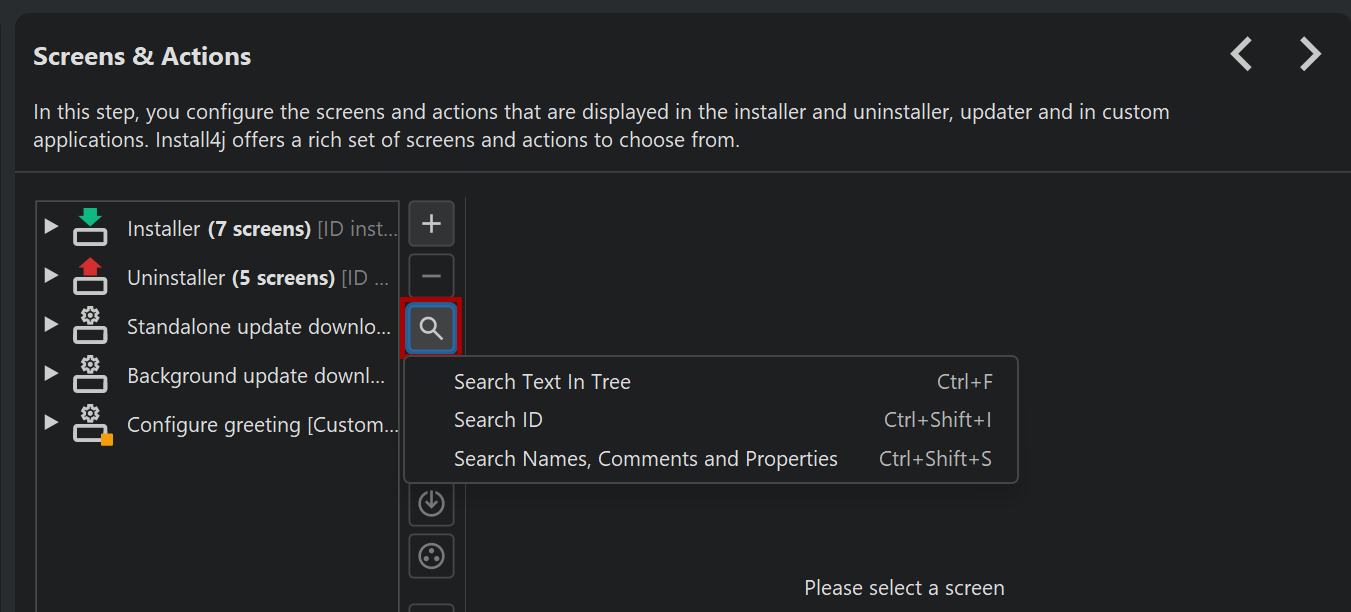Expand the Standalone update downloader node
Viewport: 1351px width, 612px height.
(51, 324)
